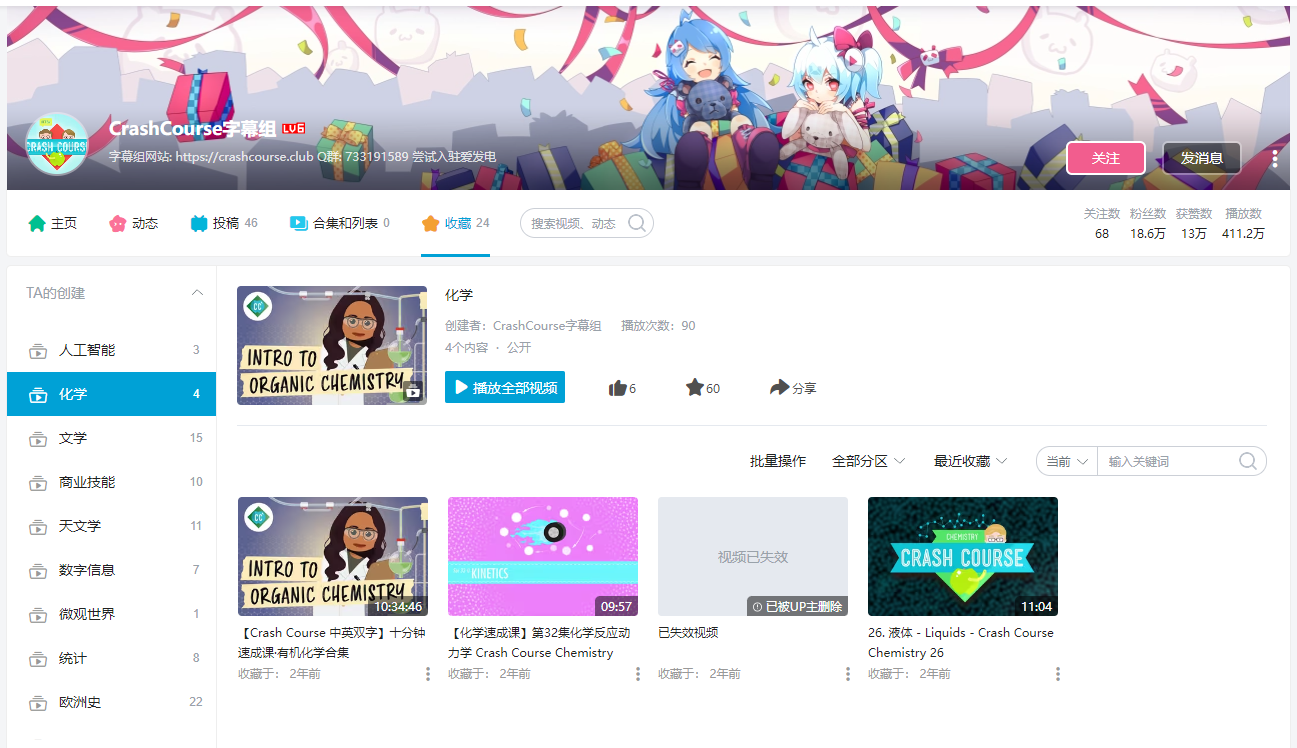Click the 播放全部视频 button
The image size is (1297, 748).
pos(505,387)
